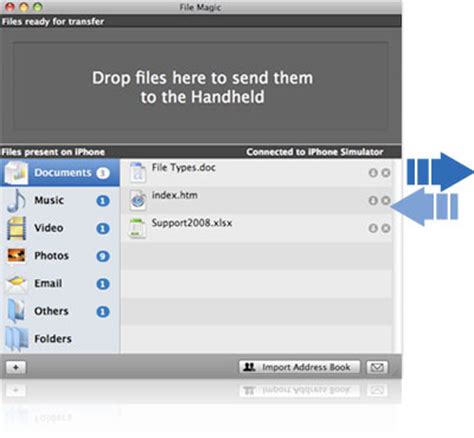Select the index.htm file name
Viewport: 474px width, 438px height.
click(175, 195)
